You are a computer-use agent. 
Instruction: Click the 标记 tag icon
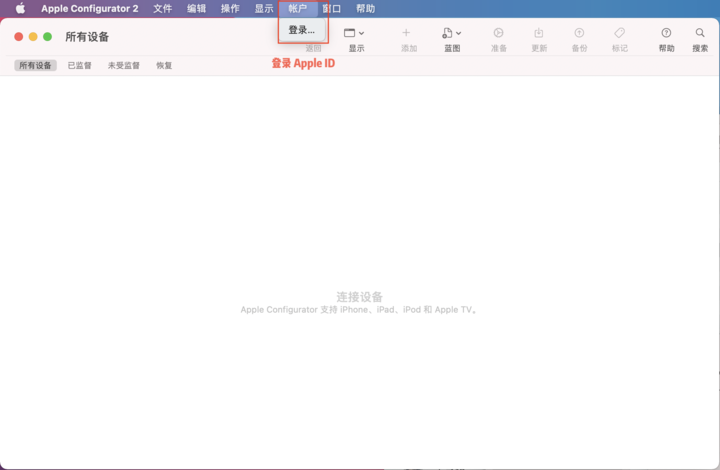[619, 33]
